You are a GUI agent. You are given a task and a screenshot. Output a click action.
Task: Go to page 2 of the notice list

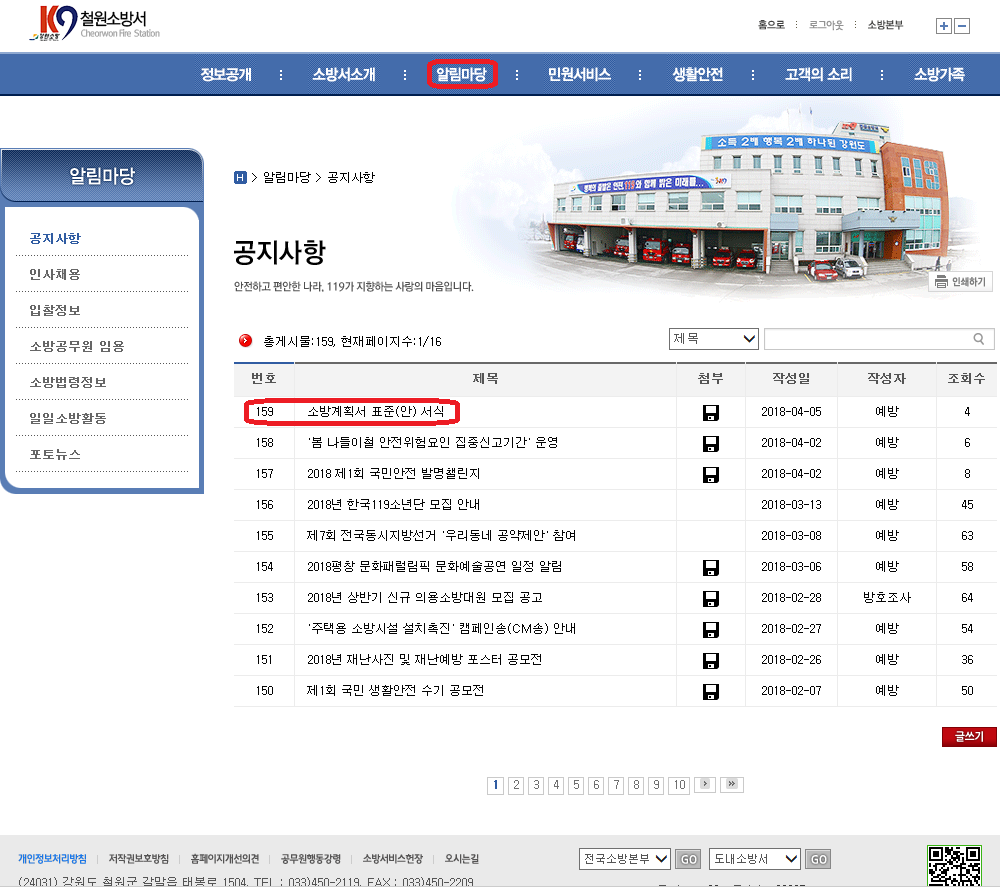[x=515, y=785]
